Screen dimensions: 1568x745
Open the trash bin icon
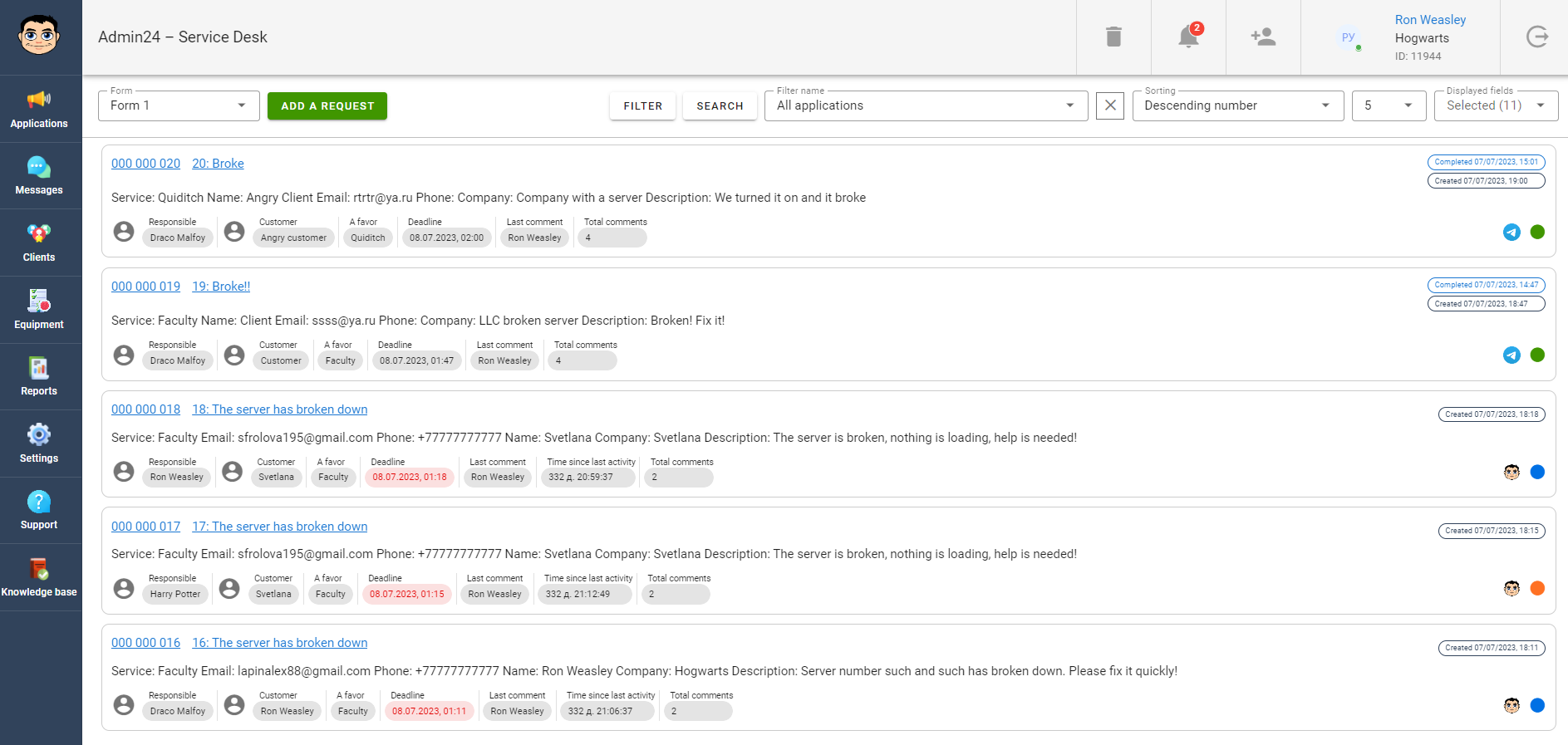click(x=1113, y=37)
